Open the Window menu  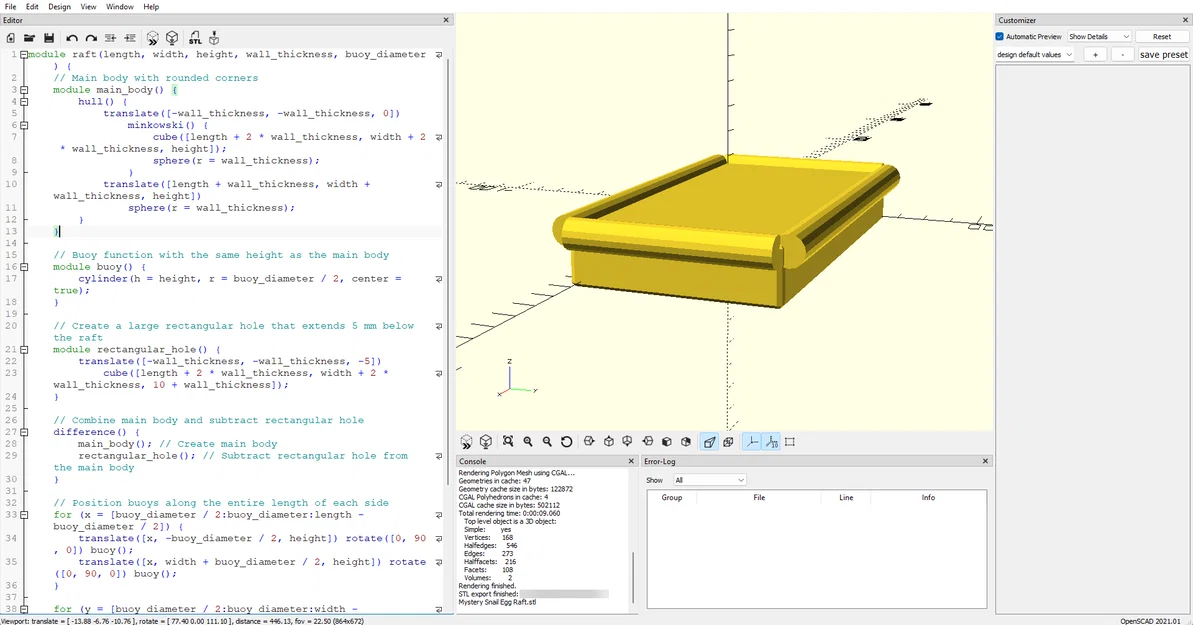pyautogui.click(x=119, y=7)
